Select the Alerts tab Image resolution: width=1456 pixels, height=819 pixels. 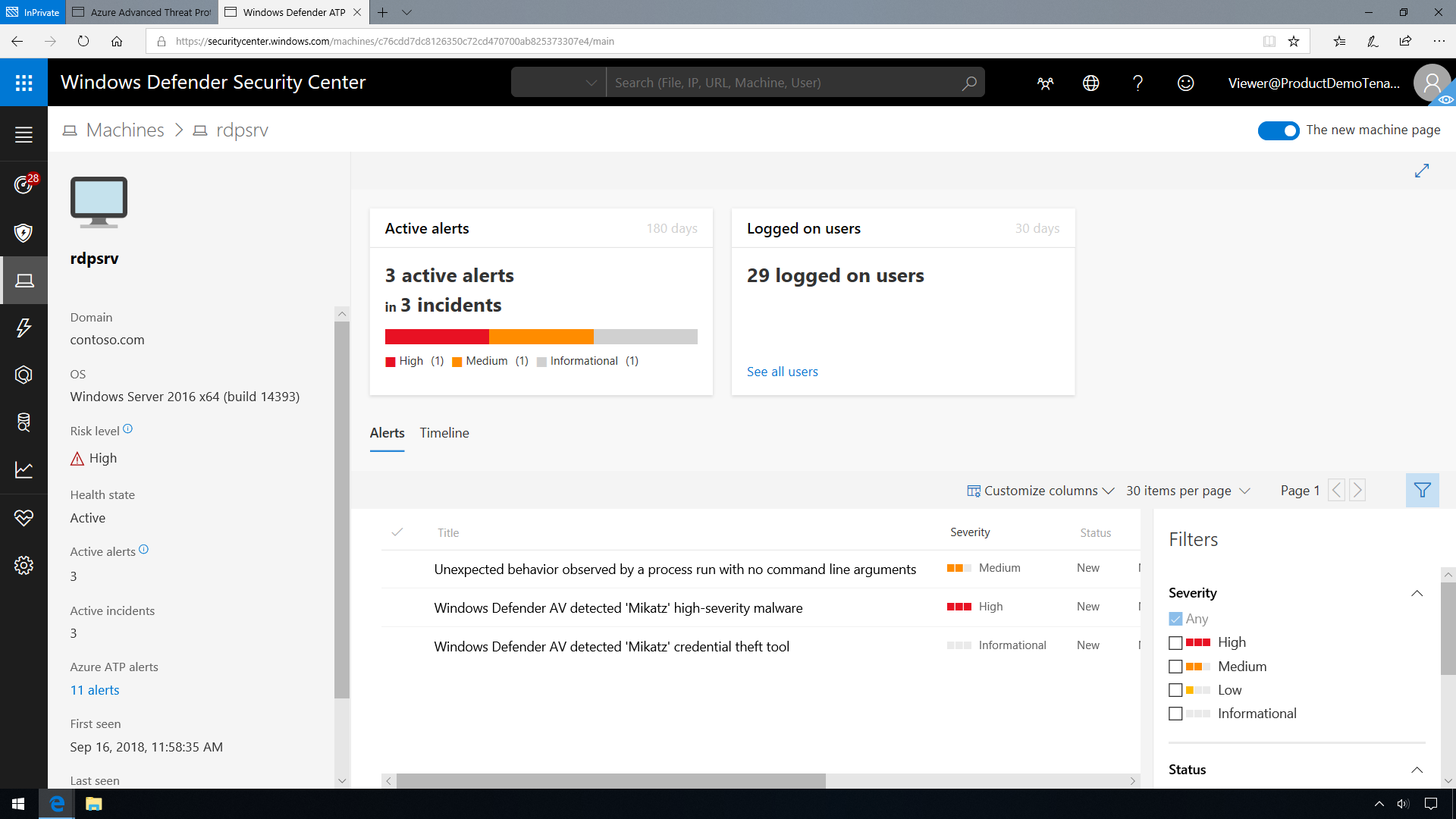387,432
